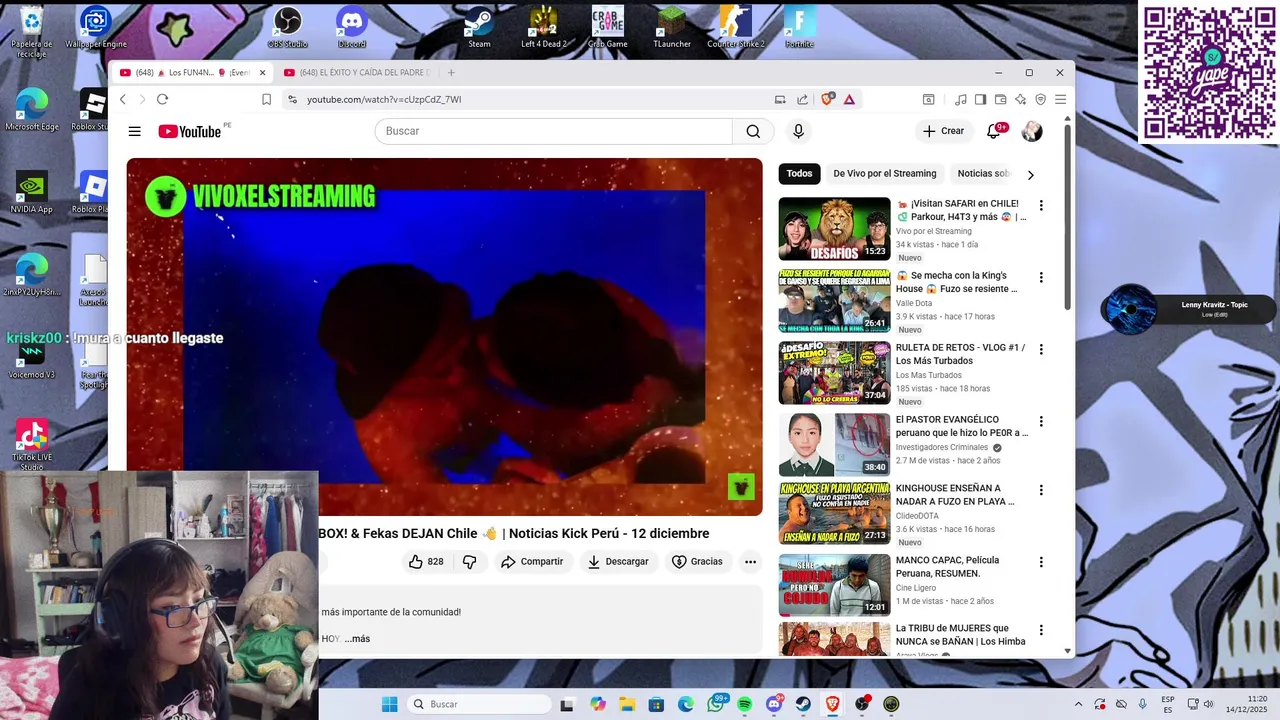Open OBS Studio desktop shortcut
The image size is (1280, 720).
[x=288, y=27]
